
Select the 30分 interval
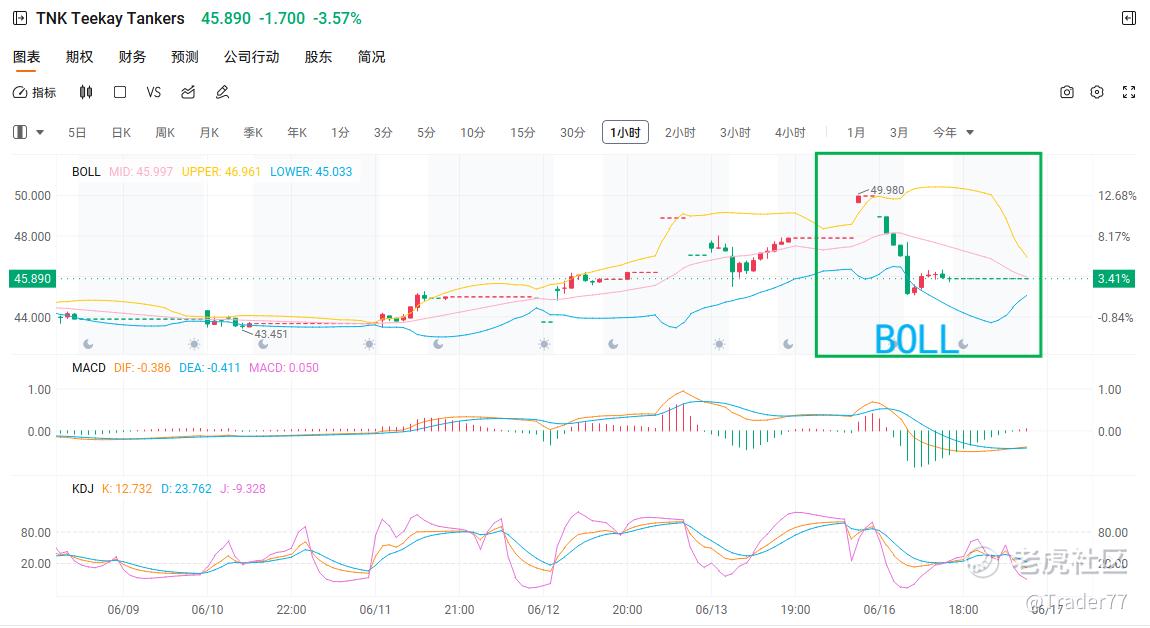pyautogui.click(x=573, y=133)
